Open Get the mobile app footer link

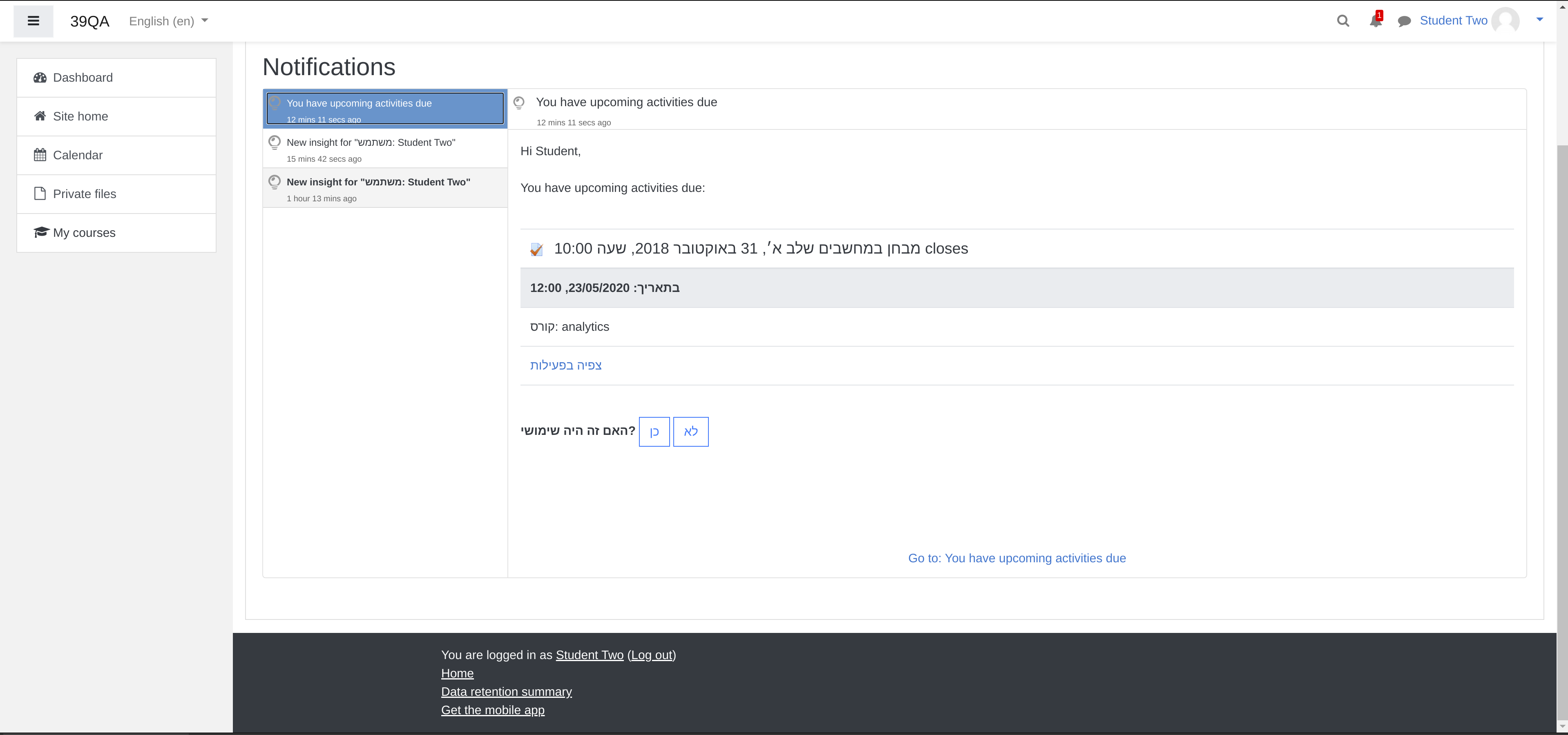coord(493,710)
